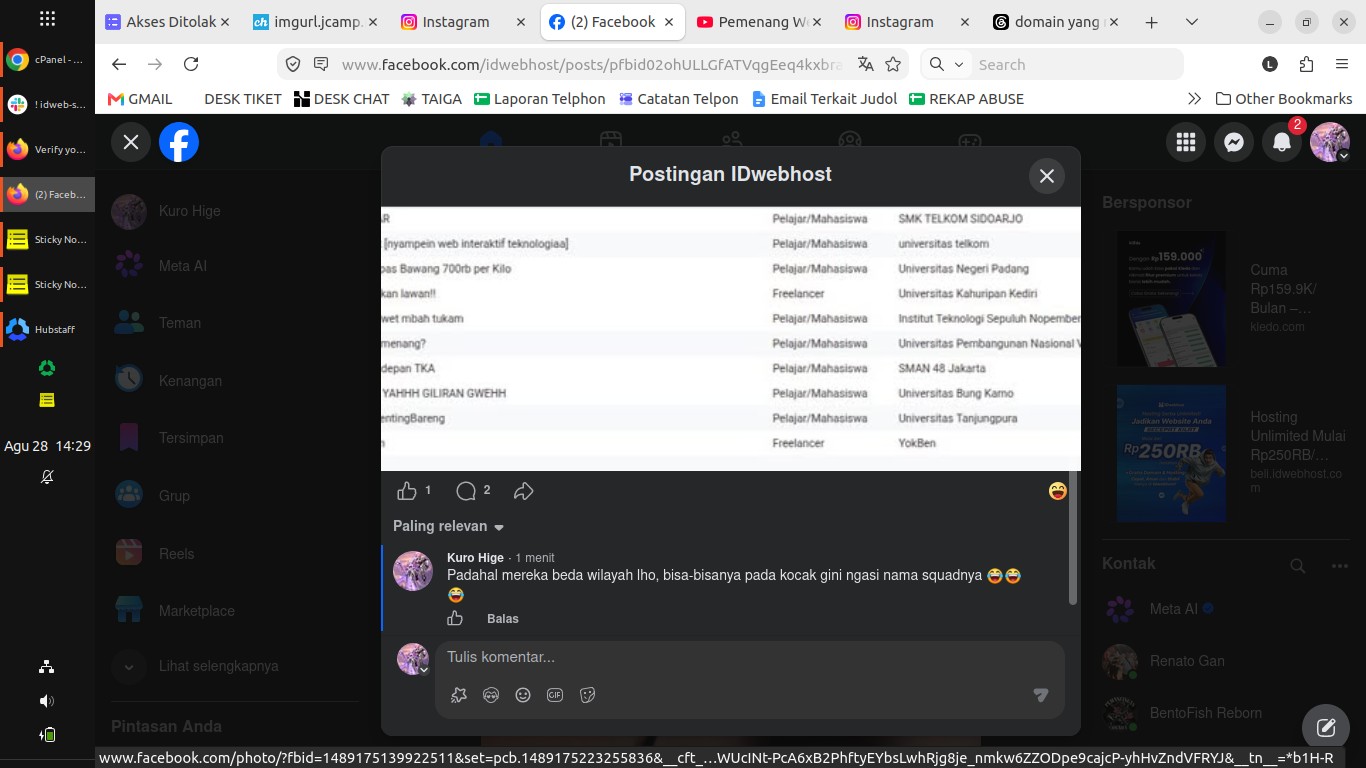This screenshot has height=768, width=1366.
Task: Open the Paling relevan comment sort dropdown
Action: [448, 526]
